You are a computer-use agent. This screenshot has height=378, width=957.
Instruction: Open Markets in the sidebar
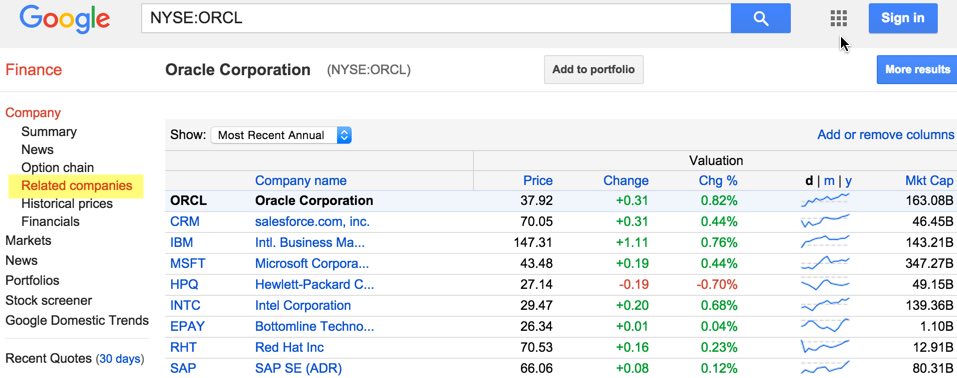(x=28, y=241)
